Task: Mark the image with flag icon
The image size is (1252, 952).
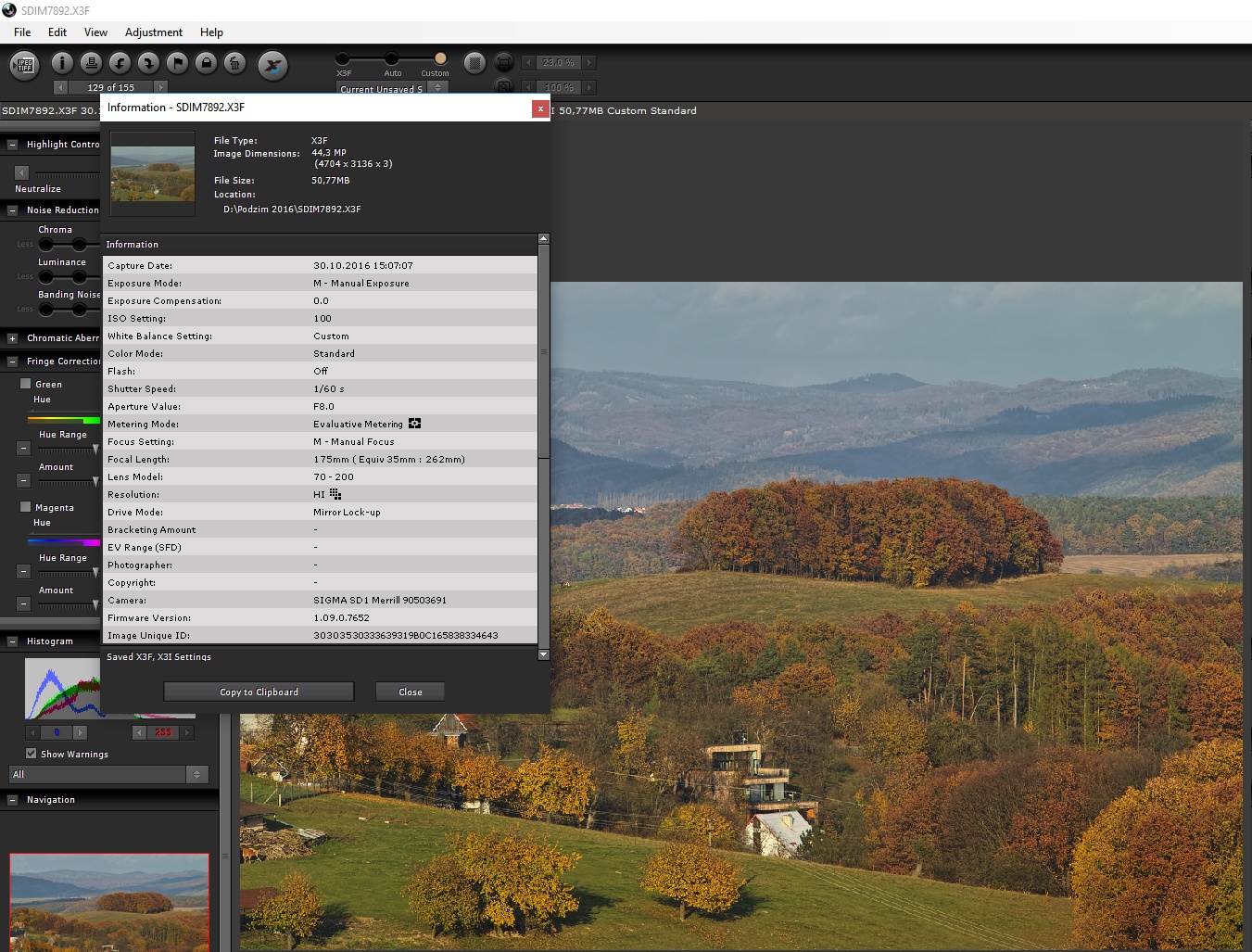Action: 177,63
